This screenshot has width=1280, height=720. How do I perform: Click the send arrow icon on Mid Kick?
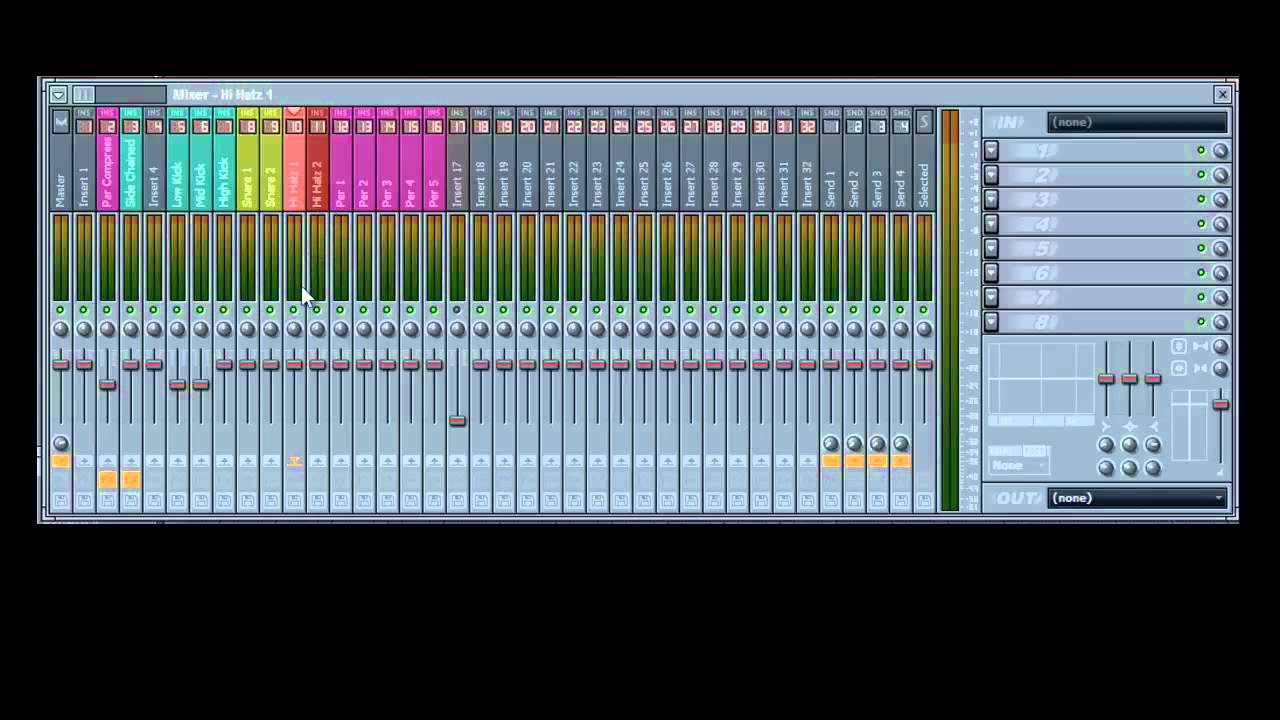pos(201,461)
